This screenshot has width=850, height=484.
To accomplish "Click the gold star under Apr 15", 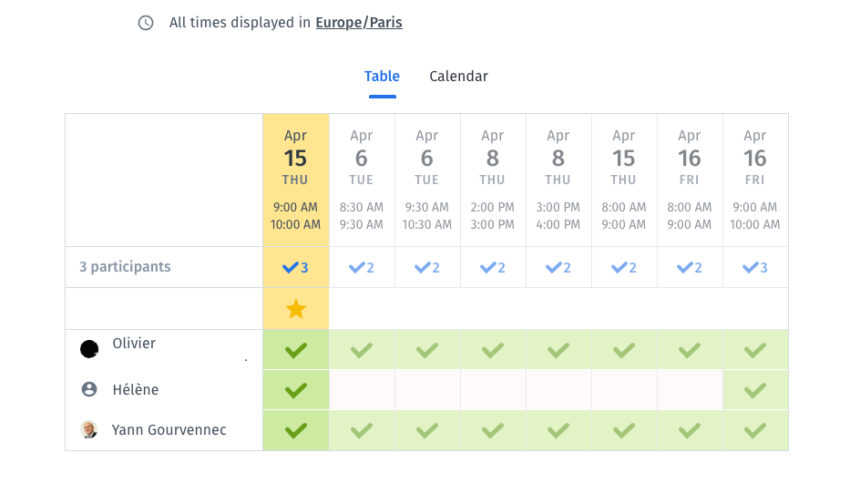I will (296, 309).
